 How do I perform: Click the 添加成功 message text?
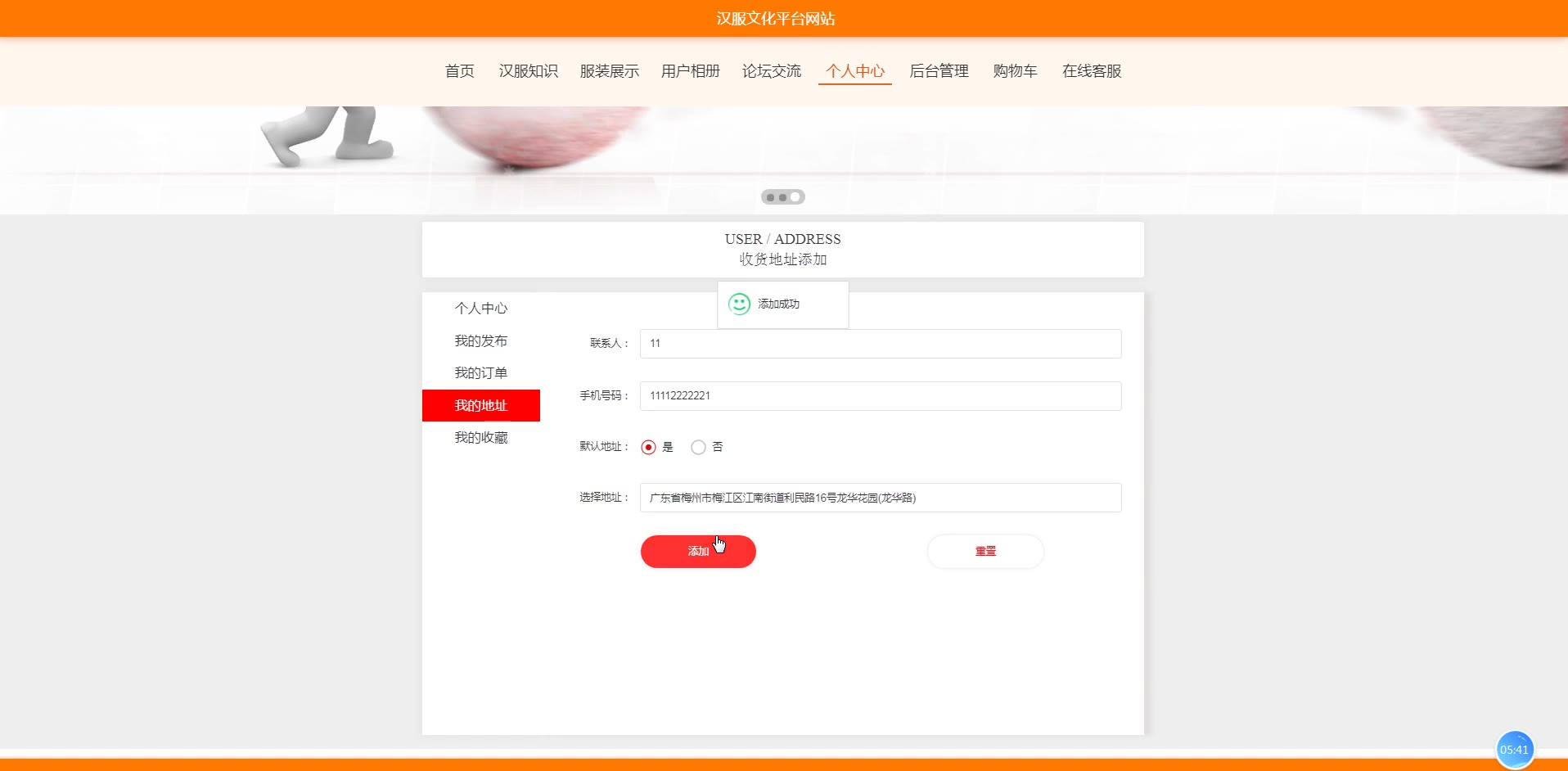click(x=778, y=304)
